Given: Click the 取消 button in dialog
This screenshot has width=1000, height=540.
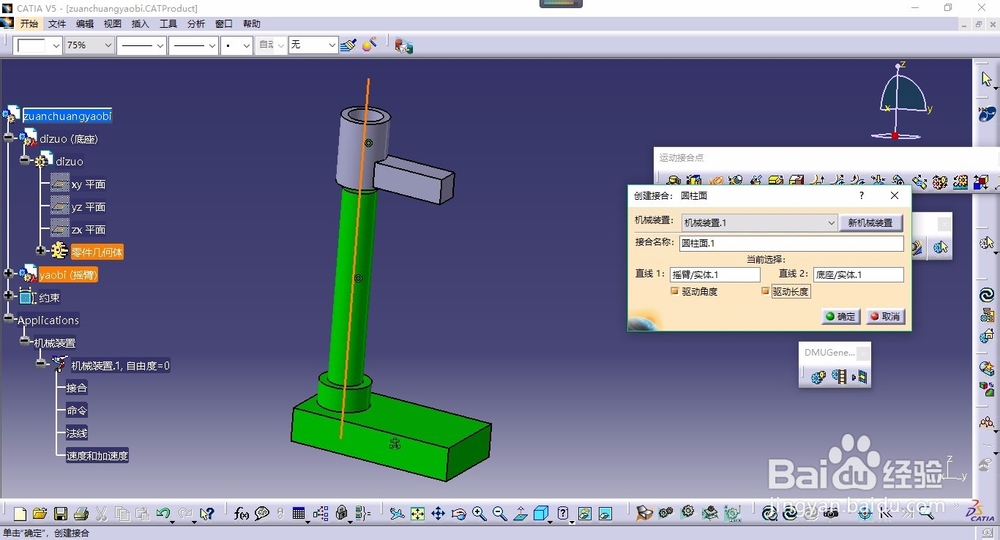Looking at the screenshot, I should click(x=885, y=316).
